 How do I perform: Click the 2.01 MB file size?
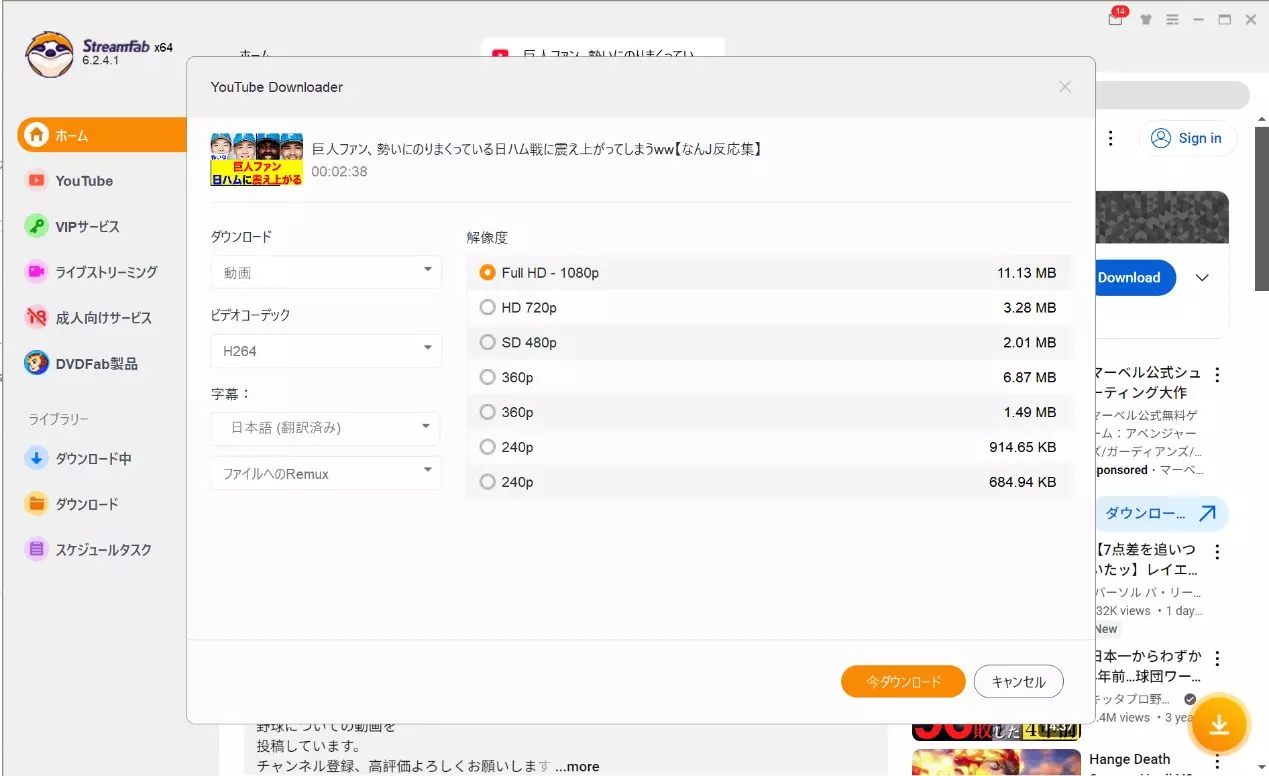tap(1030, 343)
